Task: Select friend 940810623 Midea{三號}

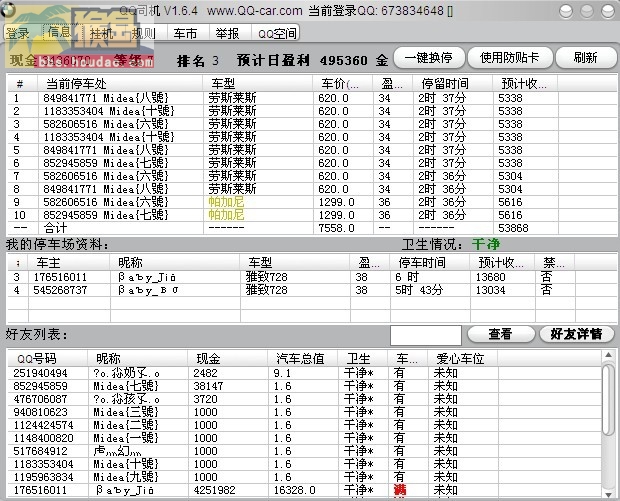Action: (304, 412)
